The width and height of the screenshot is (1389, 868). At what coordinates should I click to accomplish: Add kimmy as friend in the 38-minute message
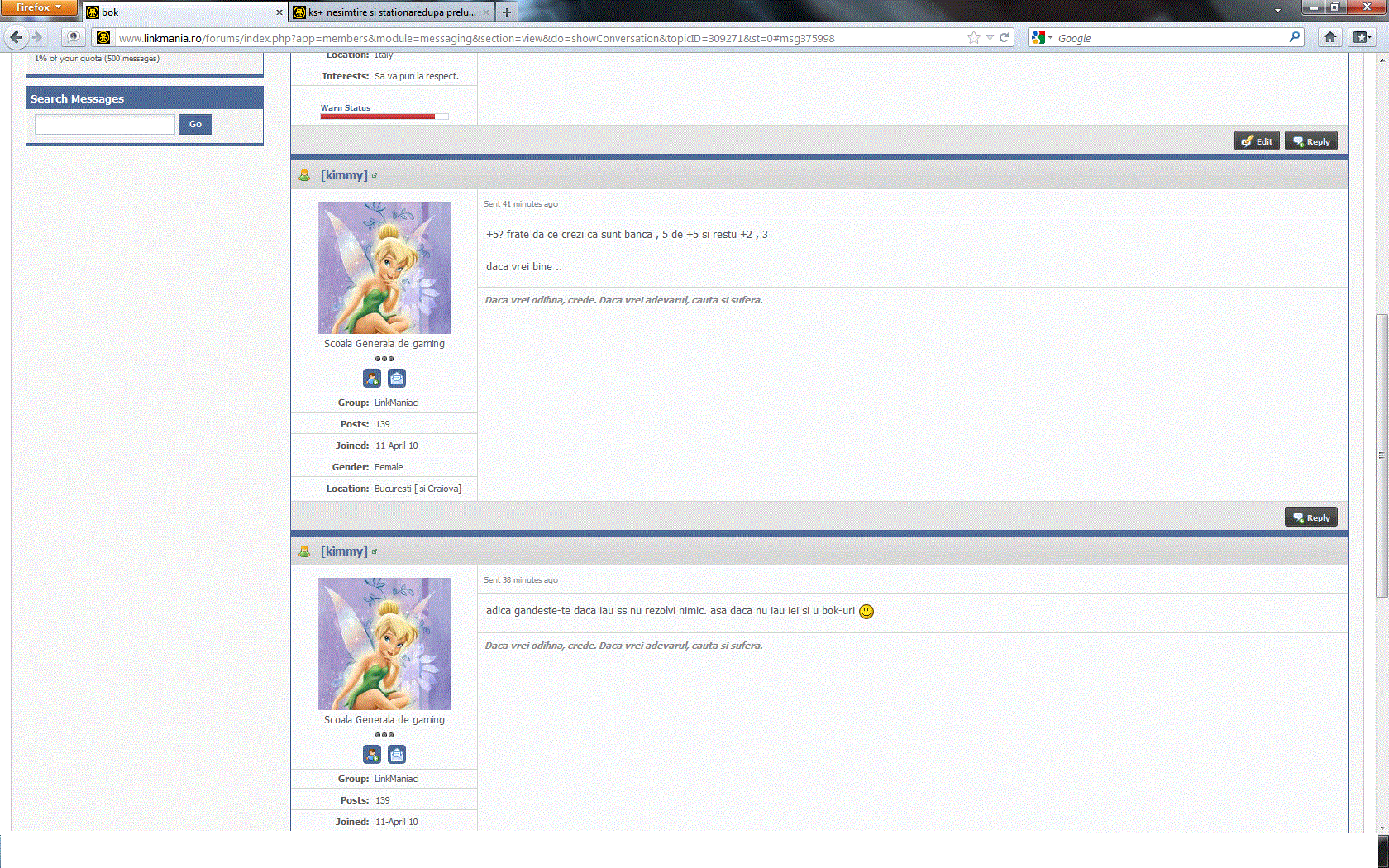tap(372, 755)
